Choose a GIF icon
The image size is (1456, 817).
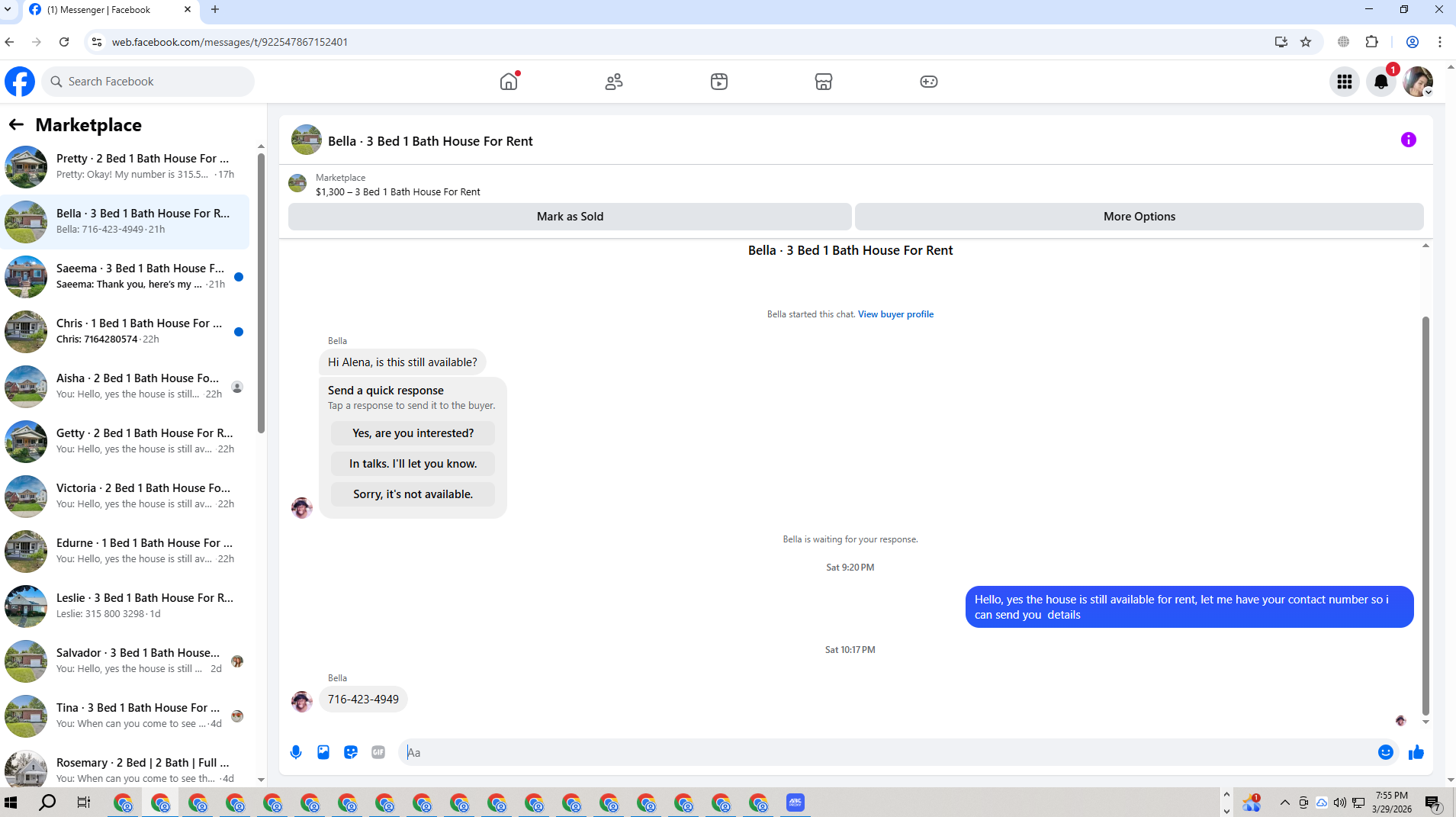(x=378, y=752)
